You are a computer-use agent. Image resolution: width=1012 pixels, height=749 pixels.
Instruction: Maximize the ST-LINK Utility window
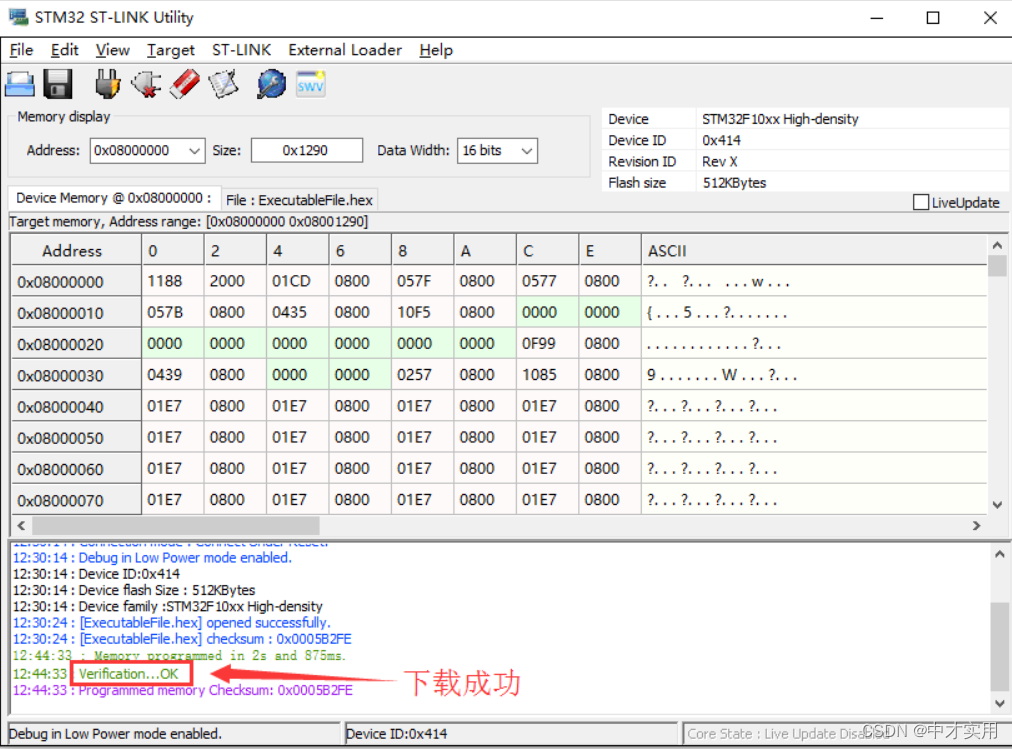(933, 17)
